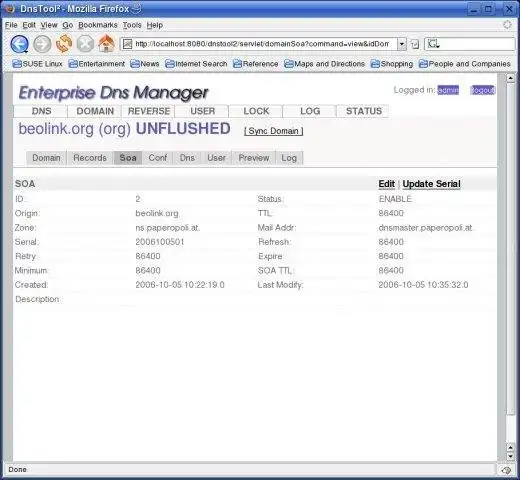Select the Conf sub-tab
520x480 pixels.
[x=158, y=158]
